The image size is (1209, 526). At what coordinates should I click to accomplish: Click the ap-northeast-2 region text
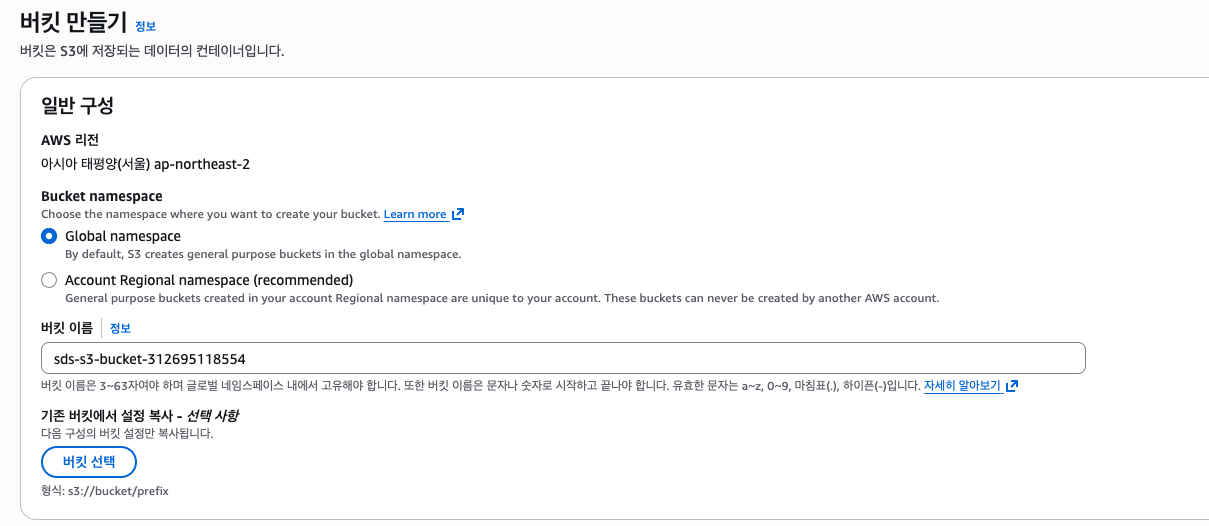pos(202,164)
